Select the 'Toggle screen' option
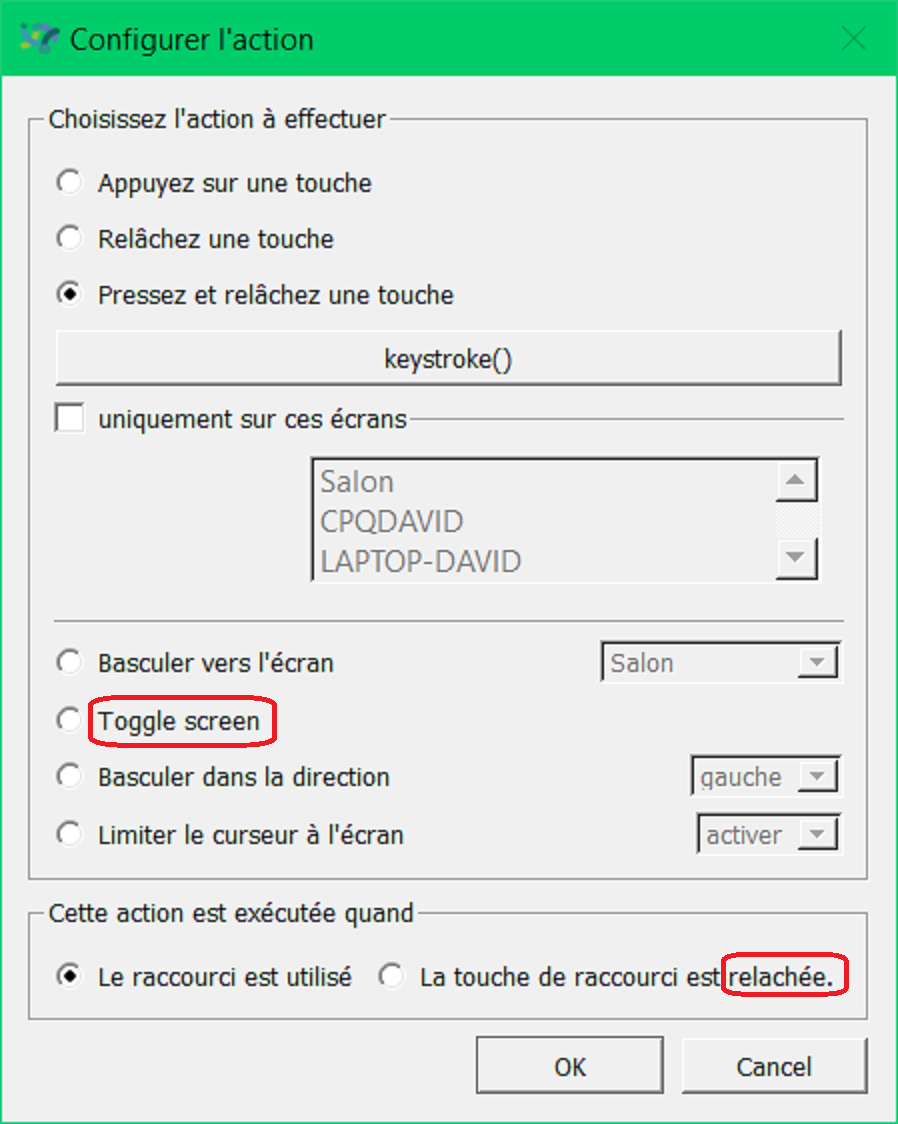Viewport: 898px width, 1124px height. pyautogui.click(x=68, y=720)
